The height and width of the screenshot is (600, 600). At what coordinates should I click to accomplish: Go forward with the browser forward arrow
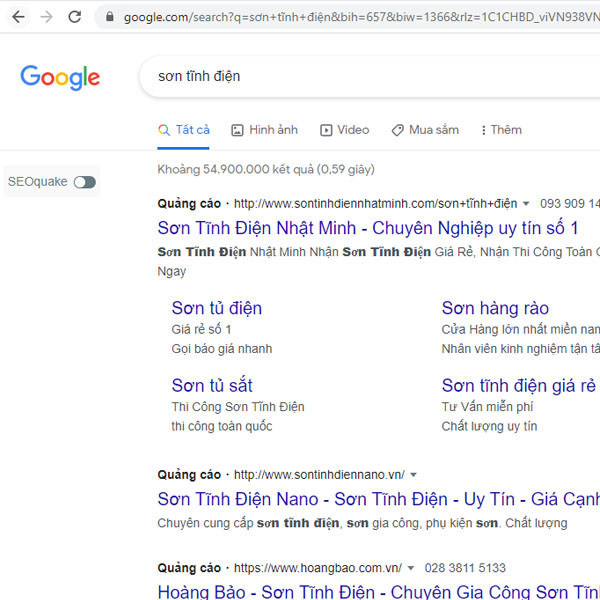click(46, 17)
